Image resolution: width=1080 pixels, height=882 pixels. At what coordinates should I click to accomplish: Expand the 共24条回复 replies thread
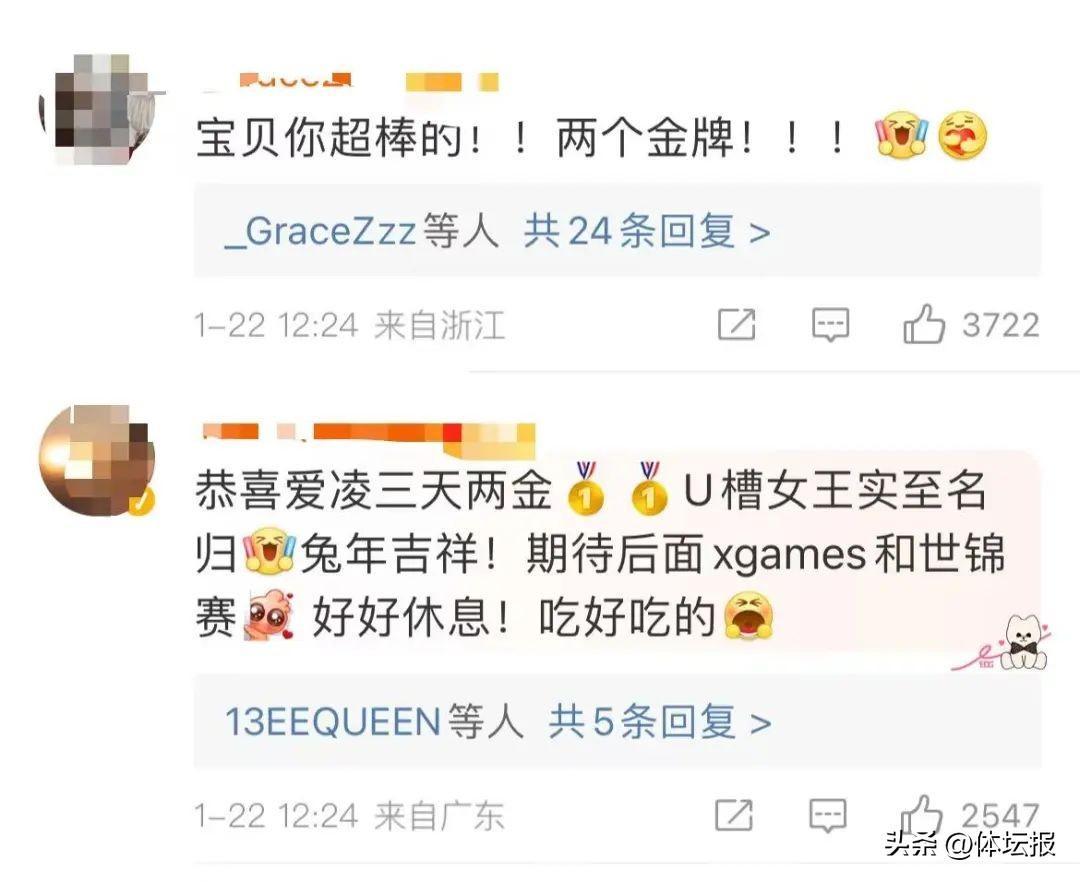coord(647,231)
